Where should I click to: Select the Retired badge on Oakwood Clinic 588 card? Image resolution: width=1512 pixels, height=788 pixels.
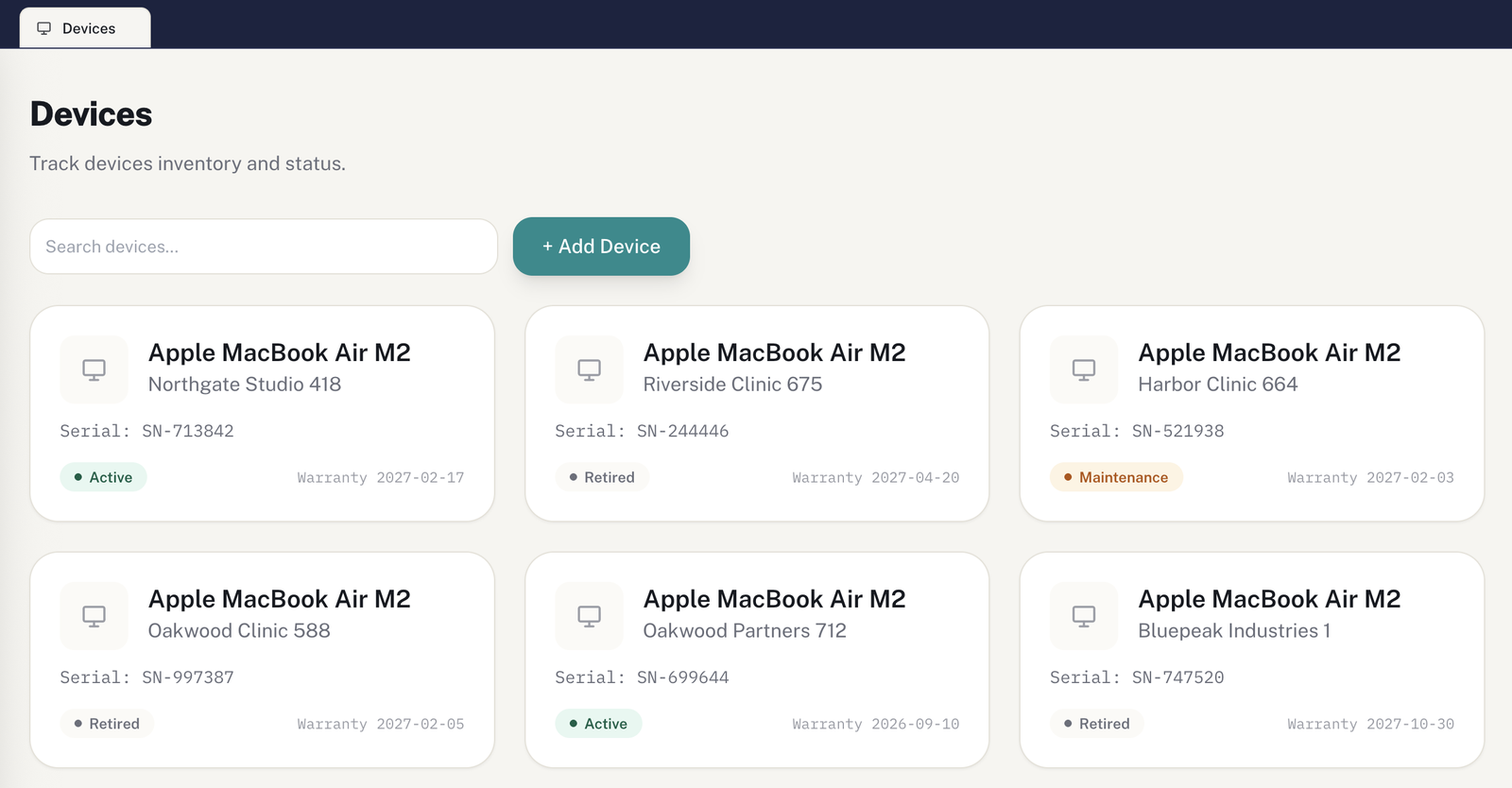pyautogui.click(x=107, y=724)
